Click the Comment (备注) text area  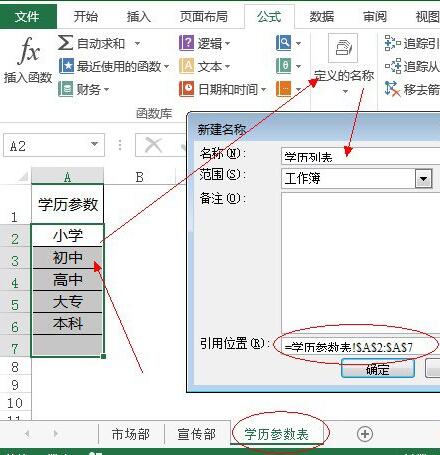click(x=361, y=262)
